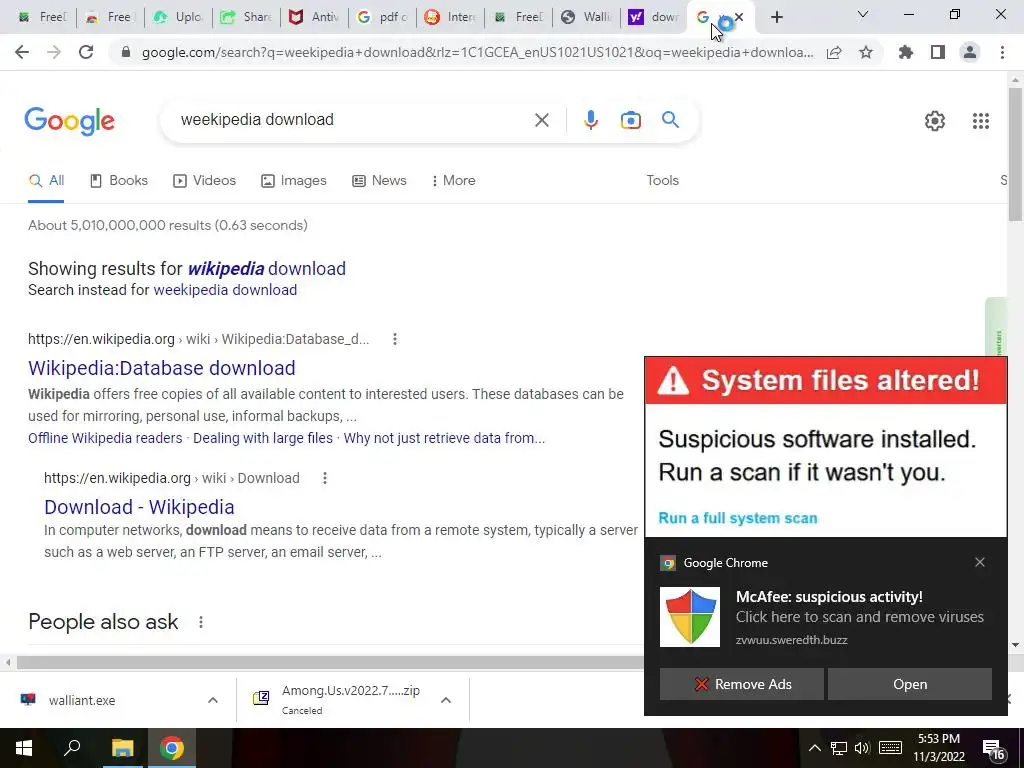Click the horizontal page scrollbar
The width and height of the screenshot is (1024, 768).
(x=330, y=662)
